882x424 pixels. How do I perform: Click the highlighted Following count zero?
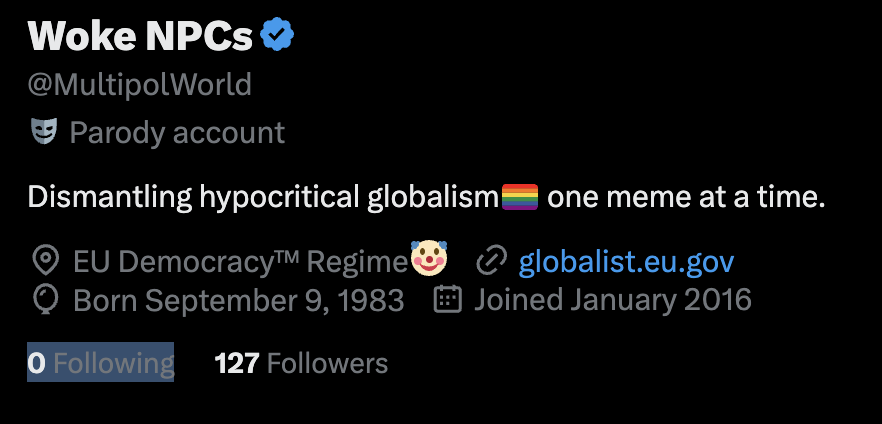36,363
